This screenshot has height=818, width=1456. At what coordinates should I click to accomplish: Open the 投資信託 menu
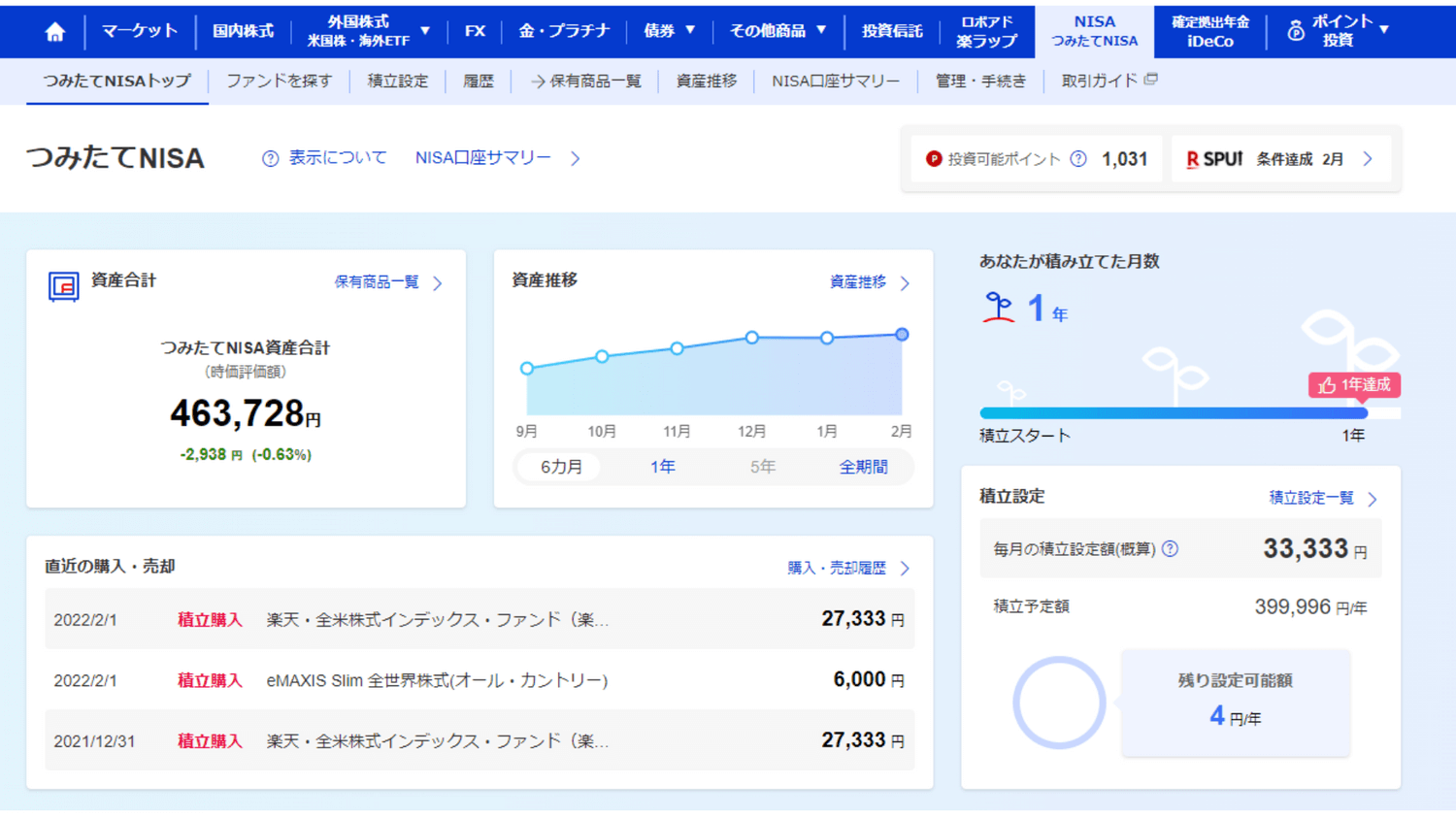pyautogui.click(x=892, y=31)
